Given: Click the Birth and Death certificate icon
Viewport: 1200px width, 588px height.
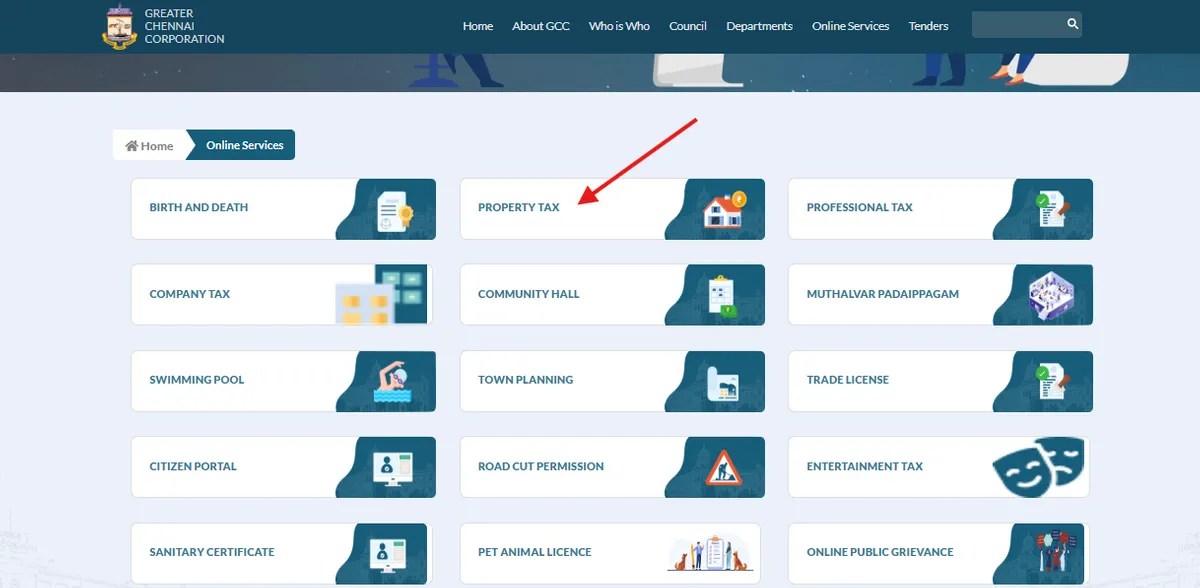Looking at the screenshot, I should pos(394,210).
